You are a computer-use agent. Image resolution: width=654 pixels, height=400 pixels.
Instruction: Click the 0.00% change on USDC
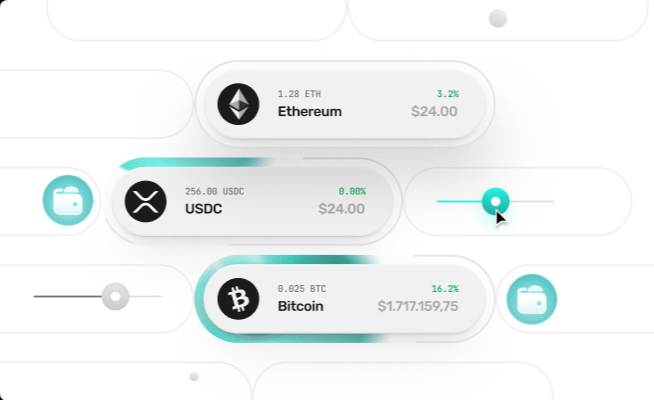tap(352, 191)
